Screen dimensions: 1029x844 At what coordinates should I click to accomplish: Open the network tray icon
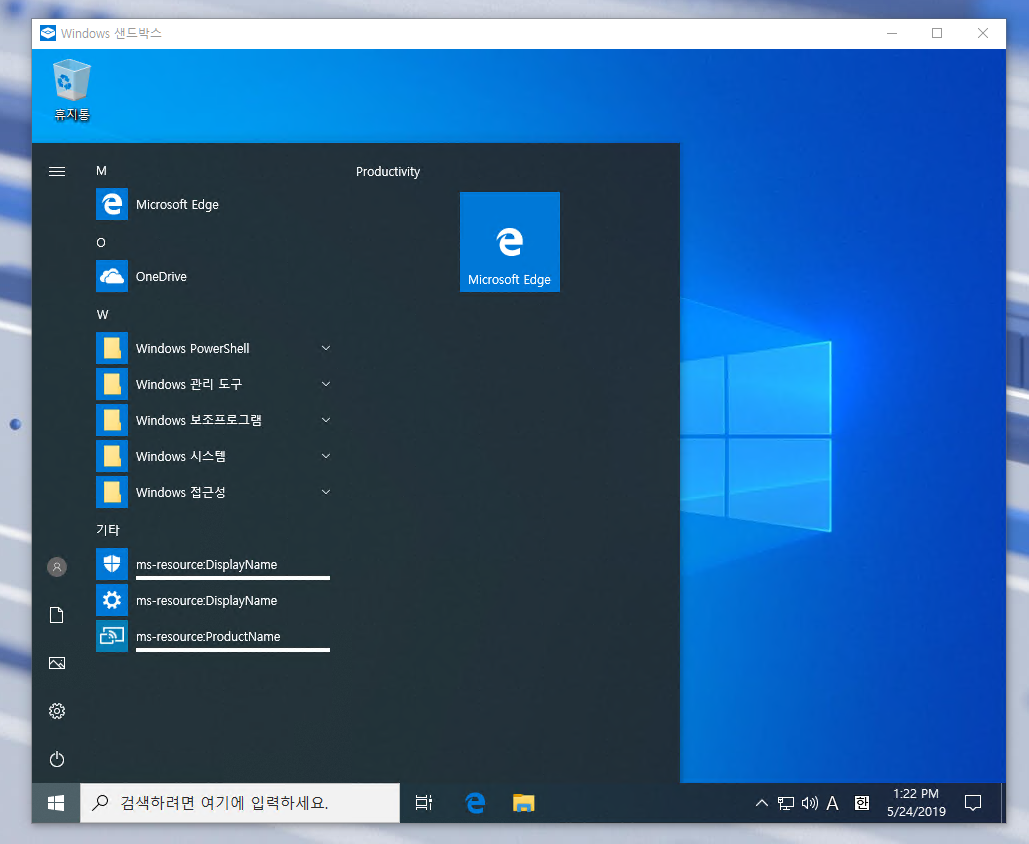786,803
